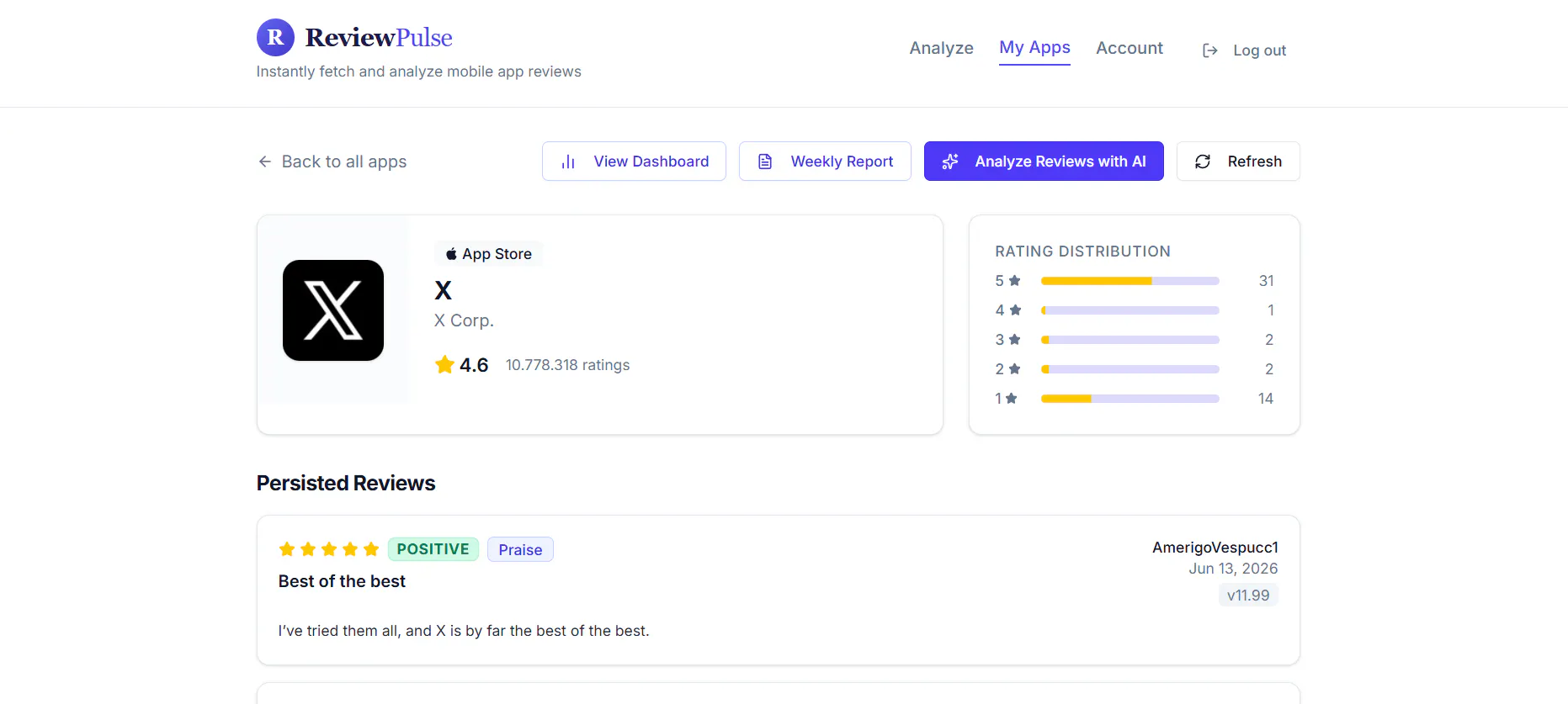Screen dimensions: 1568x704
Task: Open the Analyze nav tab
Action: click(941, 48)
